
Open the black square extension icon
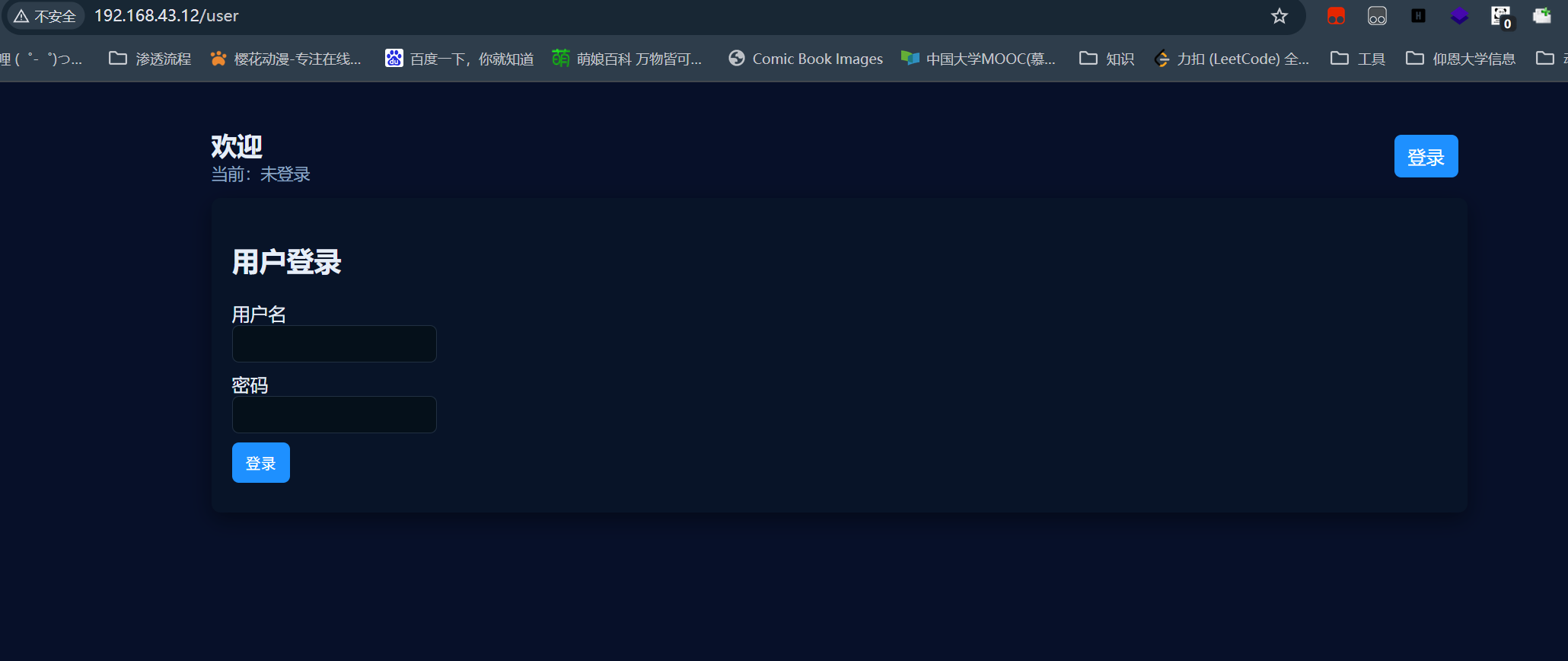tap(1418, 16)
